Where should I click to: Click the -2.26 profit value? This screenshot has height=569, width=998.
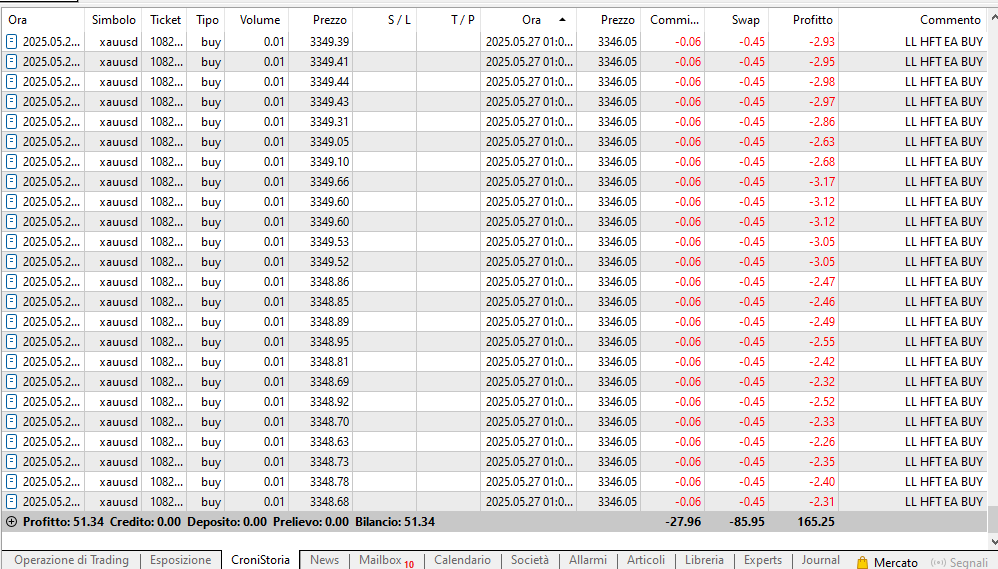822,442
